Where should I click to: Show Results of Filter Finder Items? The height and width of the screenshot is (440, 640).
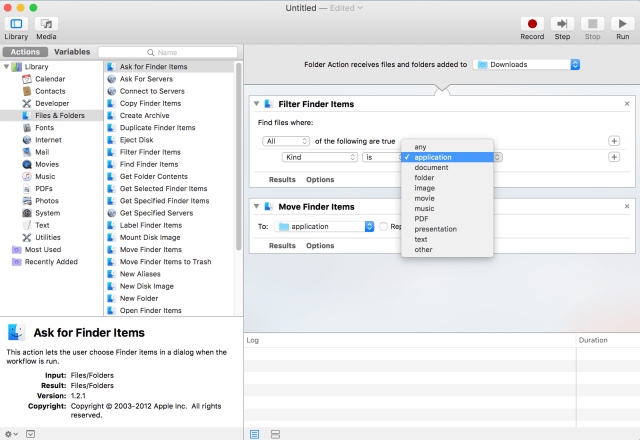[x=282, y=180]
